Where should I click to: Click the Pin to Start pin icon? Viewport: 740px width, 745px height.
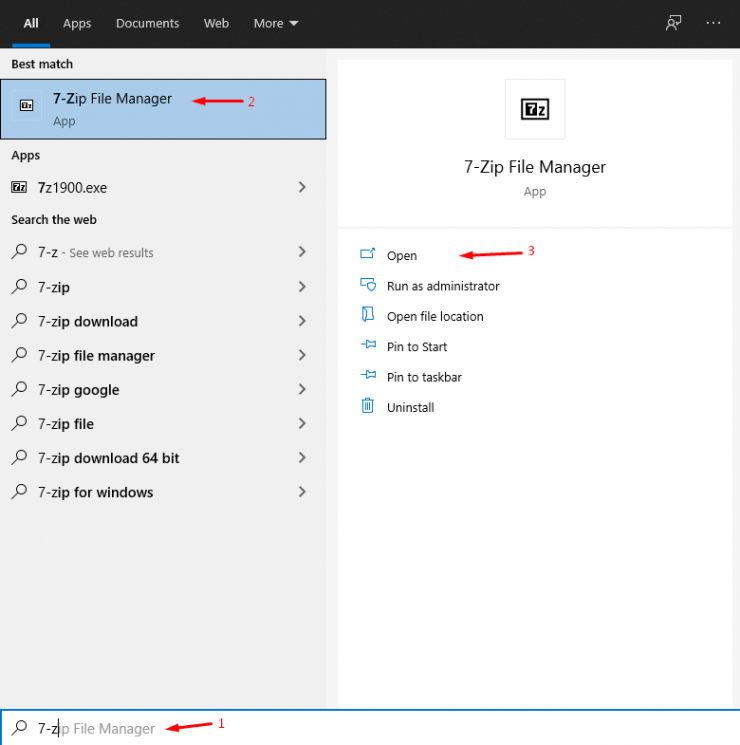(x=368, y=344)
